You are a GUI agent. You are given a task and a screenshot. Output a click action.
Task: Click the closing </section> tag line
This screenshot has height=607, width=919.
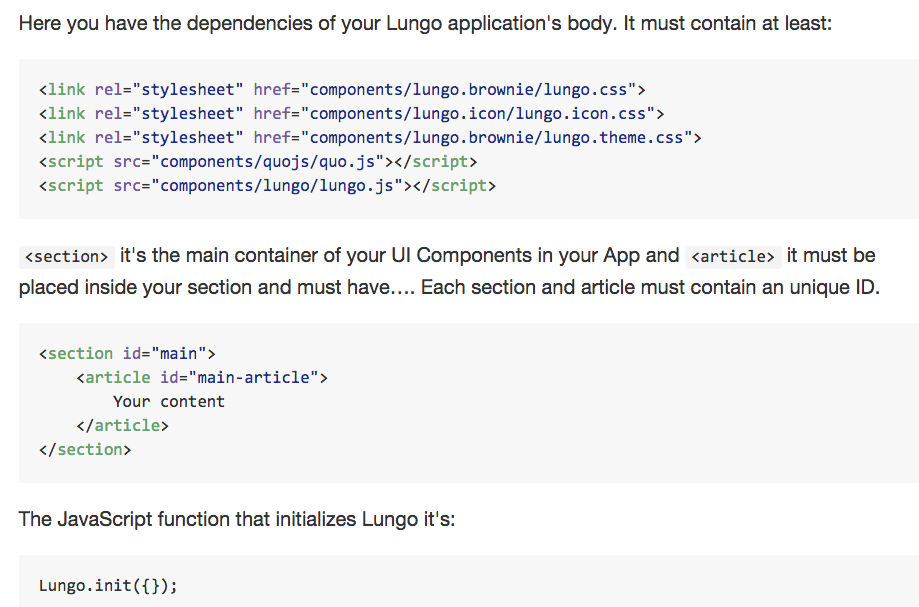[85, 450]
